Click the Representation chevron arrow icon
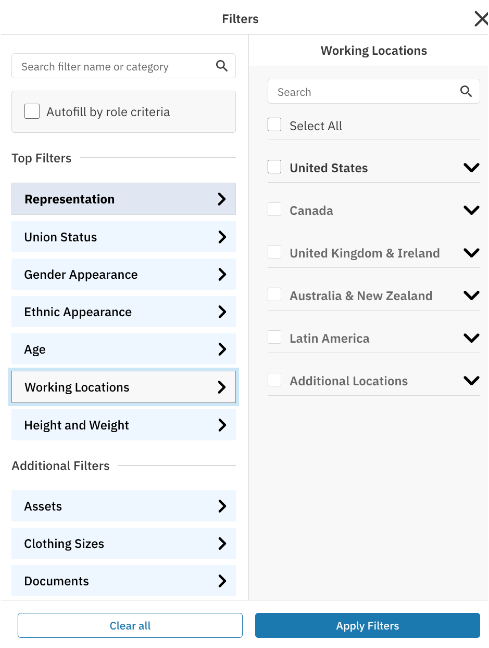Viewport: 489px width, 648px height. pos(222,199)
